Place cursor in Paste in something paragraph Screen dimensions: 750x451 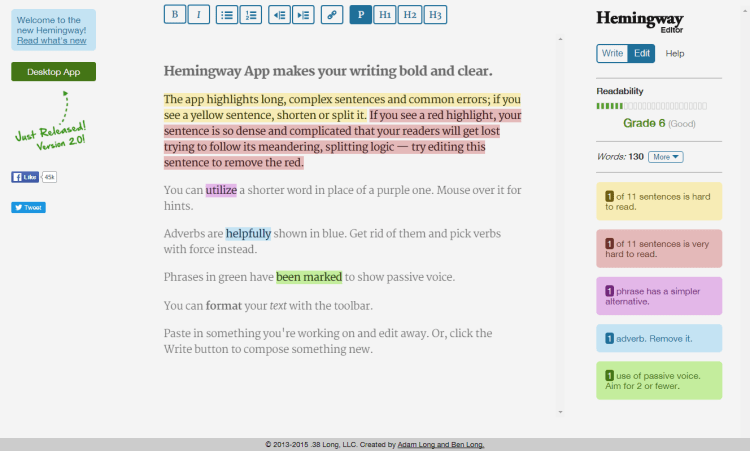point(328,341)
